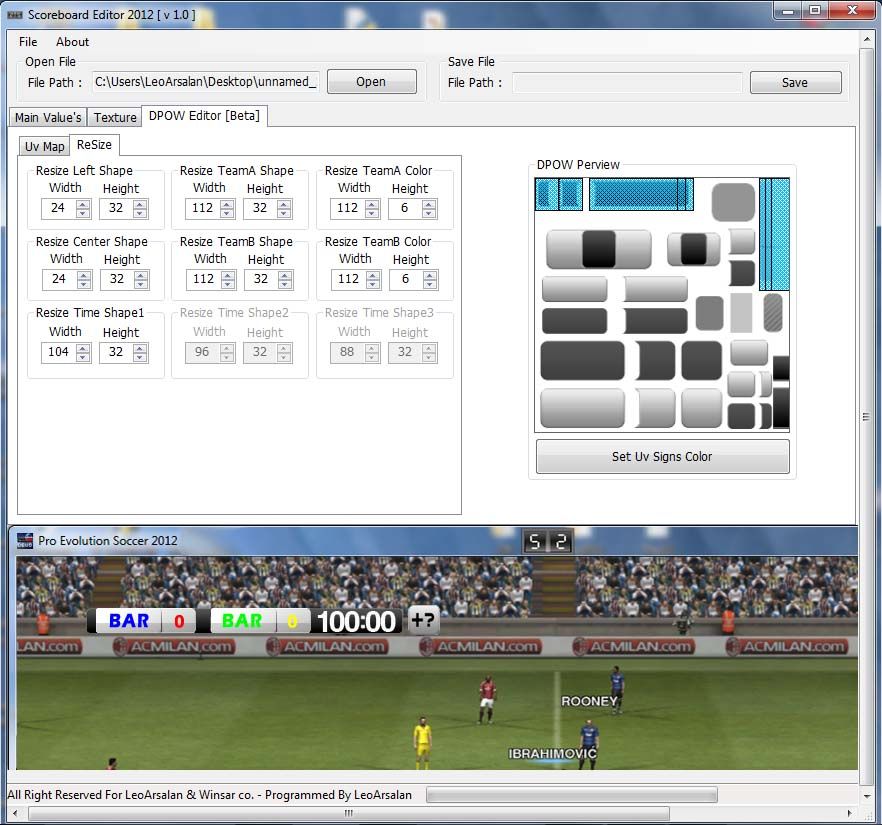Click the DPOW preview texture image
The image size is (882, 825).
(662, 304)
